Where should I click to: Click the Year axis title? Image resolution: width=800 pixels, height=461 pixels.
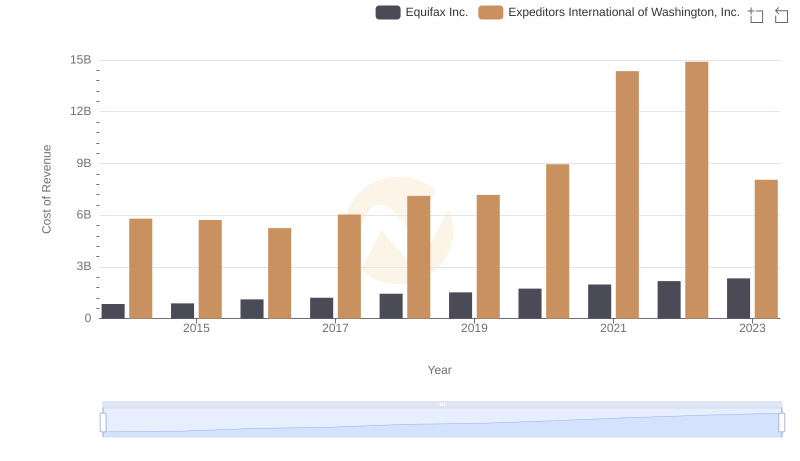[x=439, y=370]
